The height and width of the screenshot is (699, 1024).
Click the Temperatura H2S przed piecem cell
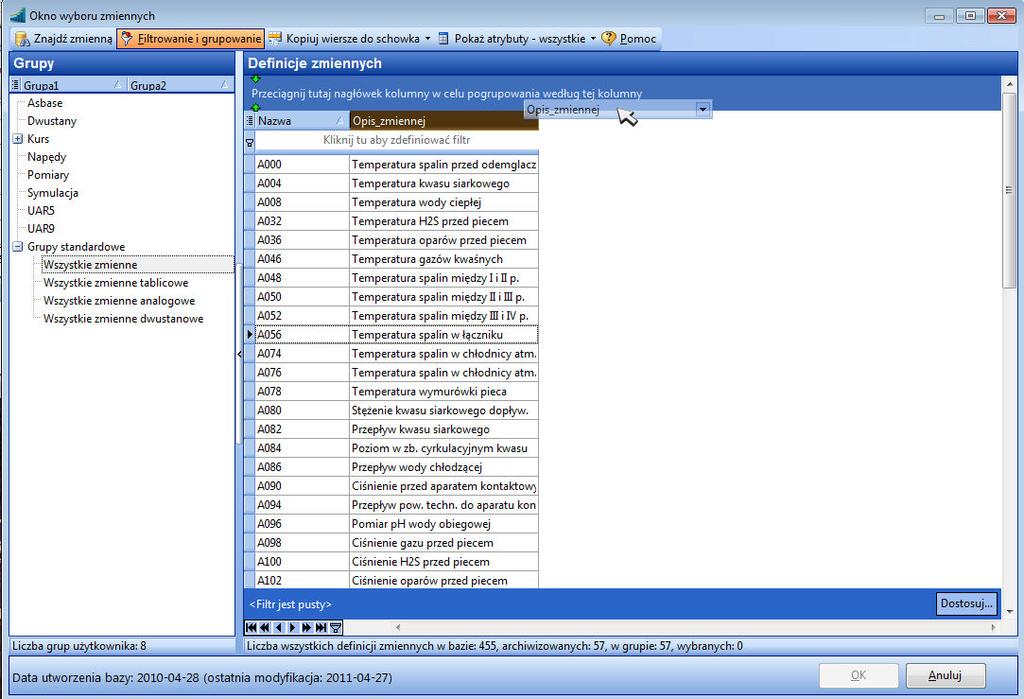coord(443,221)
